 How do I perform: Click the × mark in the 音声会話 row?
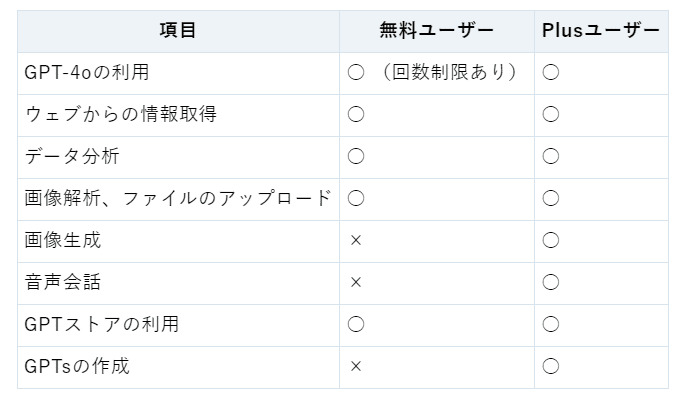click(x=356, y=282)
